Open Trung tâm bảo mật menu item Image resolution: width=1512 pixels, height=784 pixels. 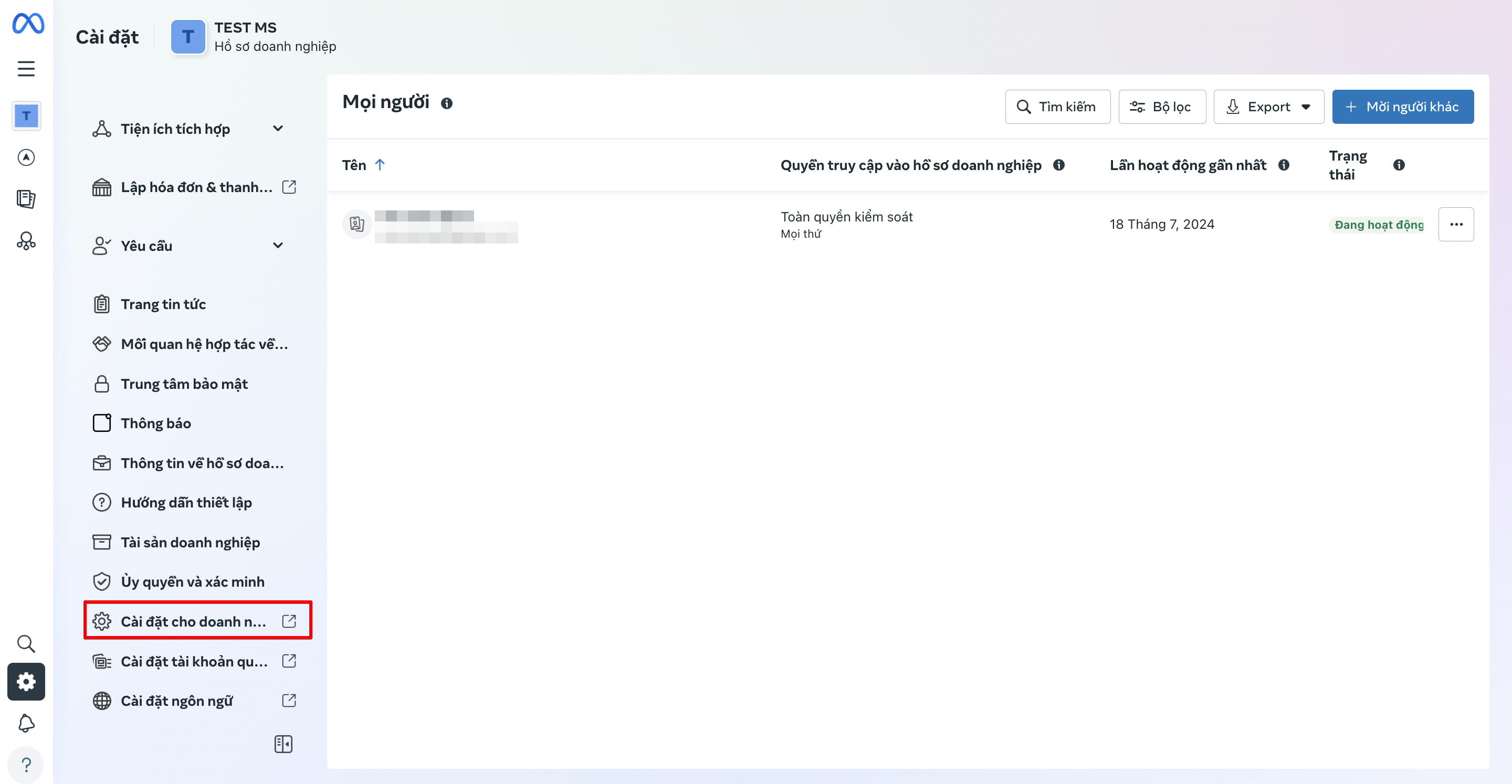[x=184, y=384]
